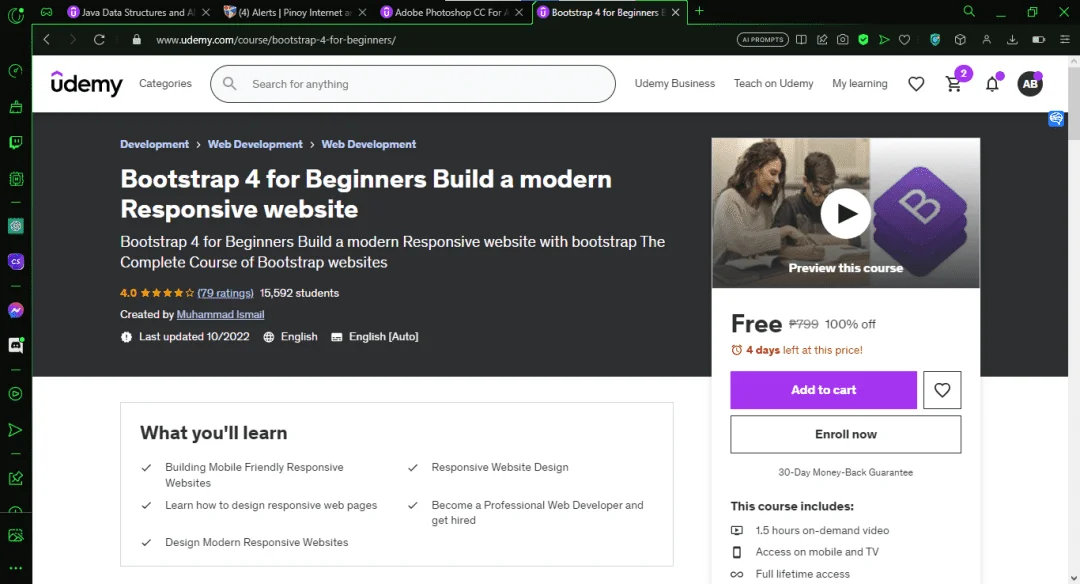This screenshot has height=584, width=1080.
Task: Open the Player icon in sidebar
Action: [15, 394]
